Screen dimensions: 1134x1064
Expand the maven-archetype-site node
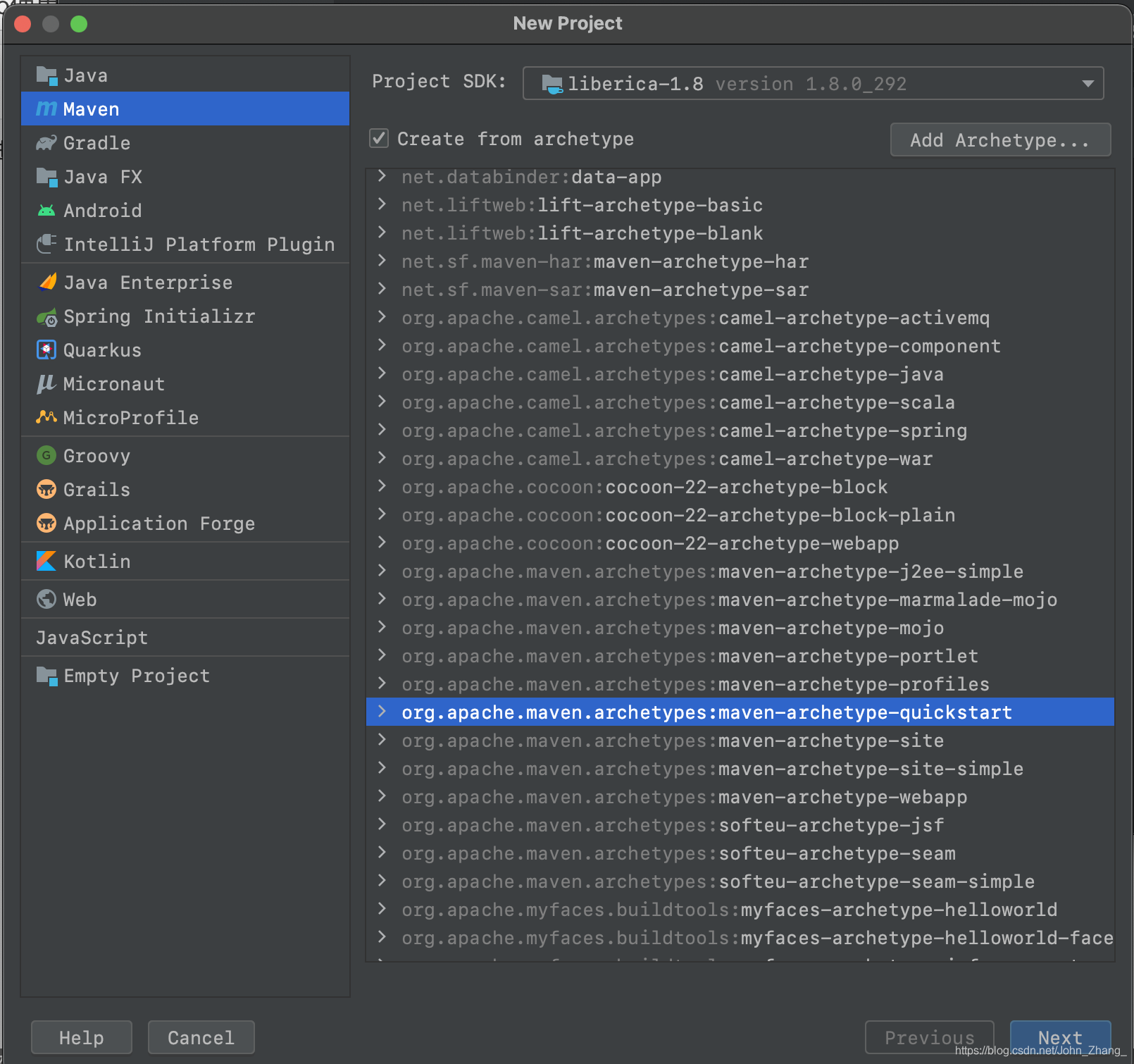tap(382, 740)
